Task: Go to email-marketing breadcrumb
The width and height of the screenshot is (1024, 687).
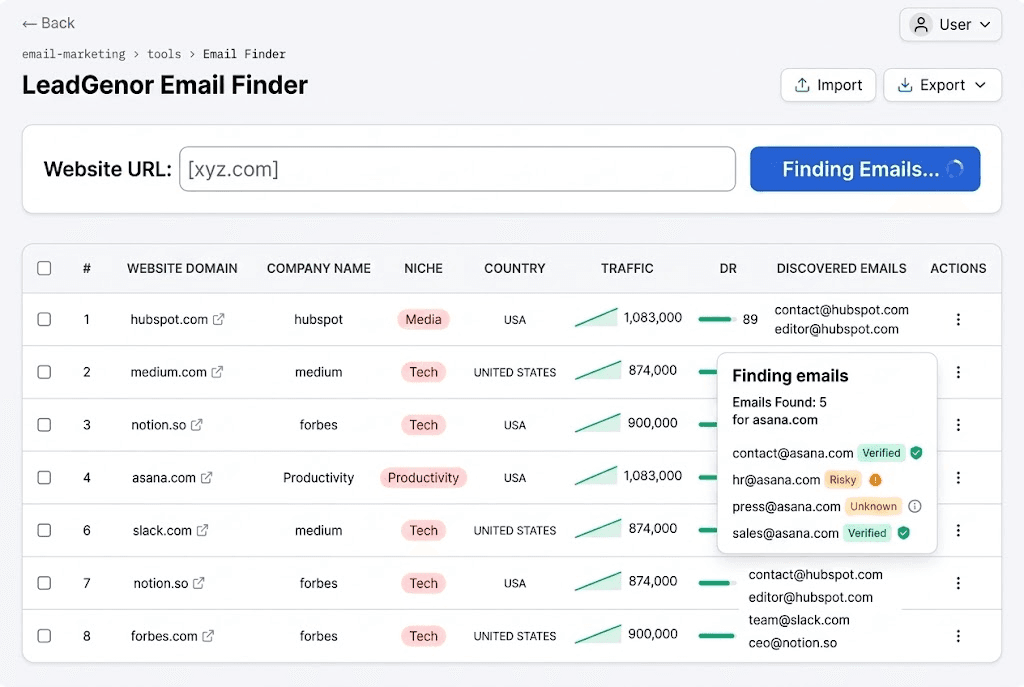Action: (x=74, y=54)
